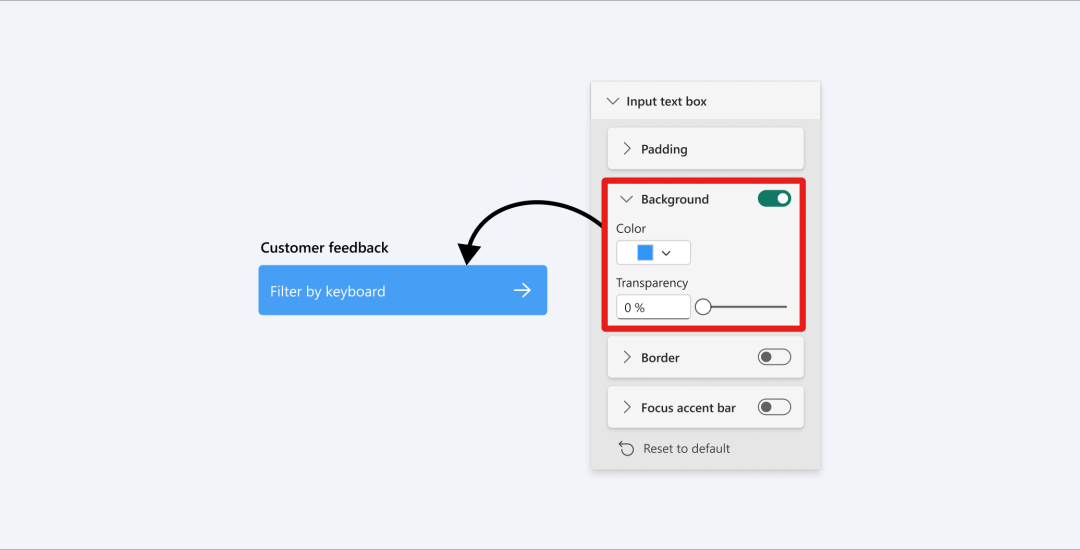
Task: Select the Customer feedback title
Action: 324,248
